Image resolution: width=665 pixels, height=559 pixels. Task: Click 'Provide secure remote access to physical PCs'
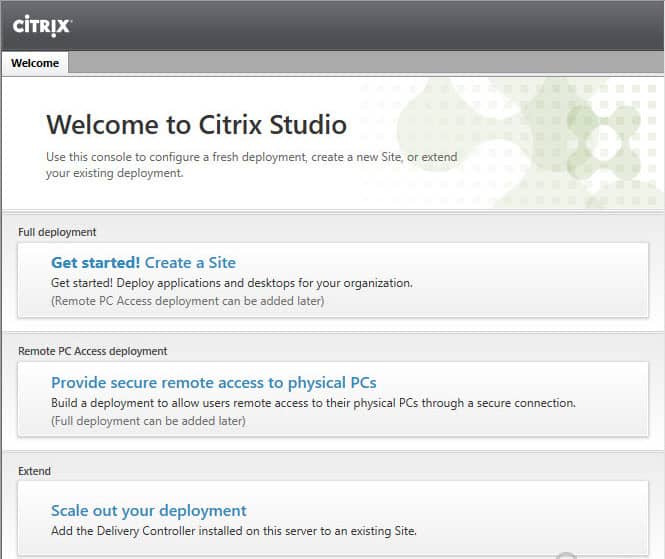213,383
